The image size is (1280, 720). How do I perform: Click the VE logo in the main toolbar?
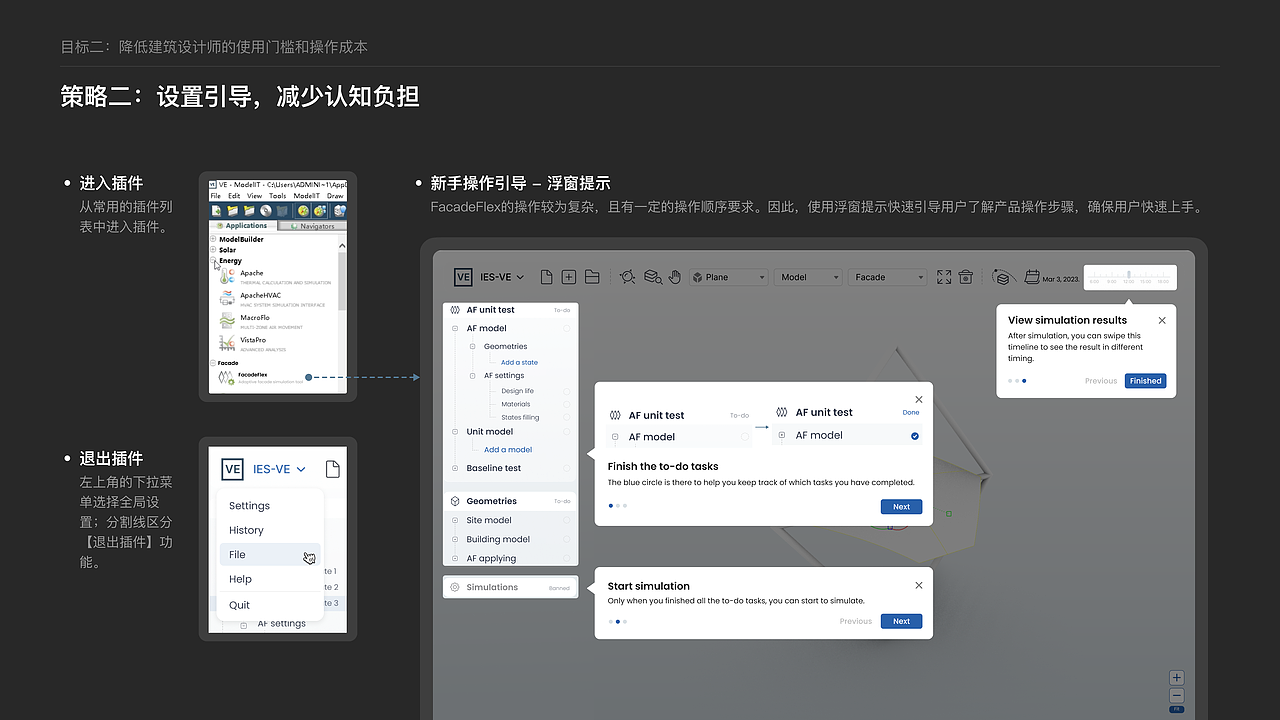[x=463, y=277]
